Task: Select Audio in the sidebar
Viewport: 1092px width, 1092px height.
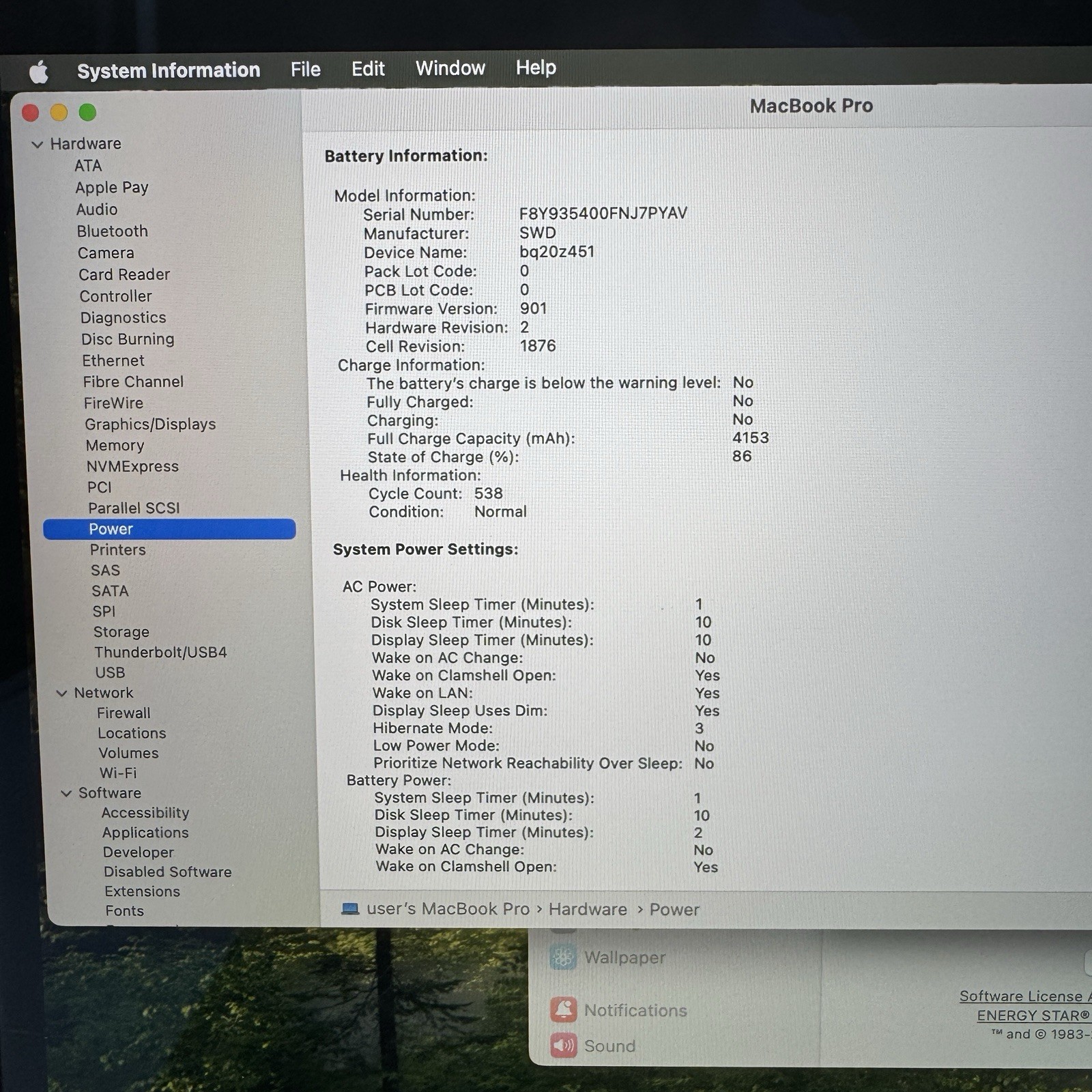Action: [97, 210]
